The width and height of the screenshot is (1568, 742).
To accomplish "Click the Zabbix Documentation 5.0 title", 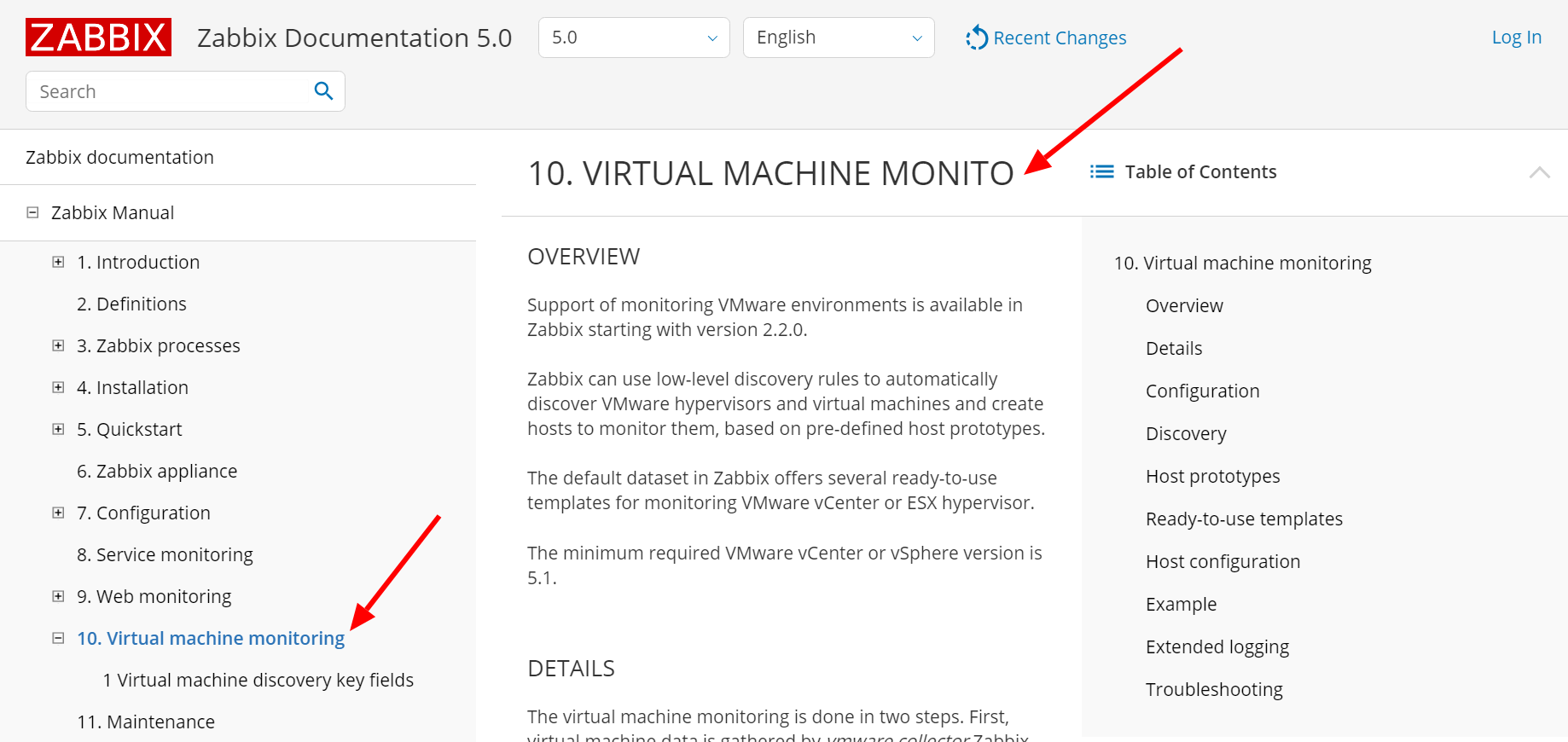I will tap(354, 38).
